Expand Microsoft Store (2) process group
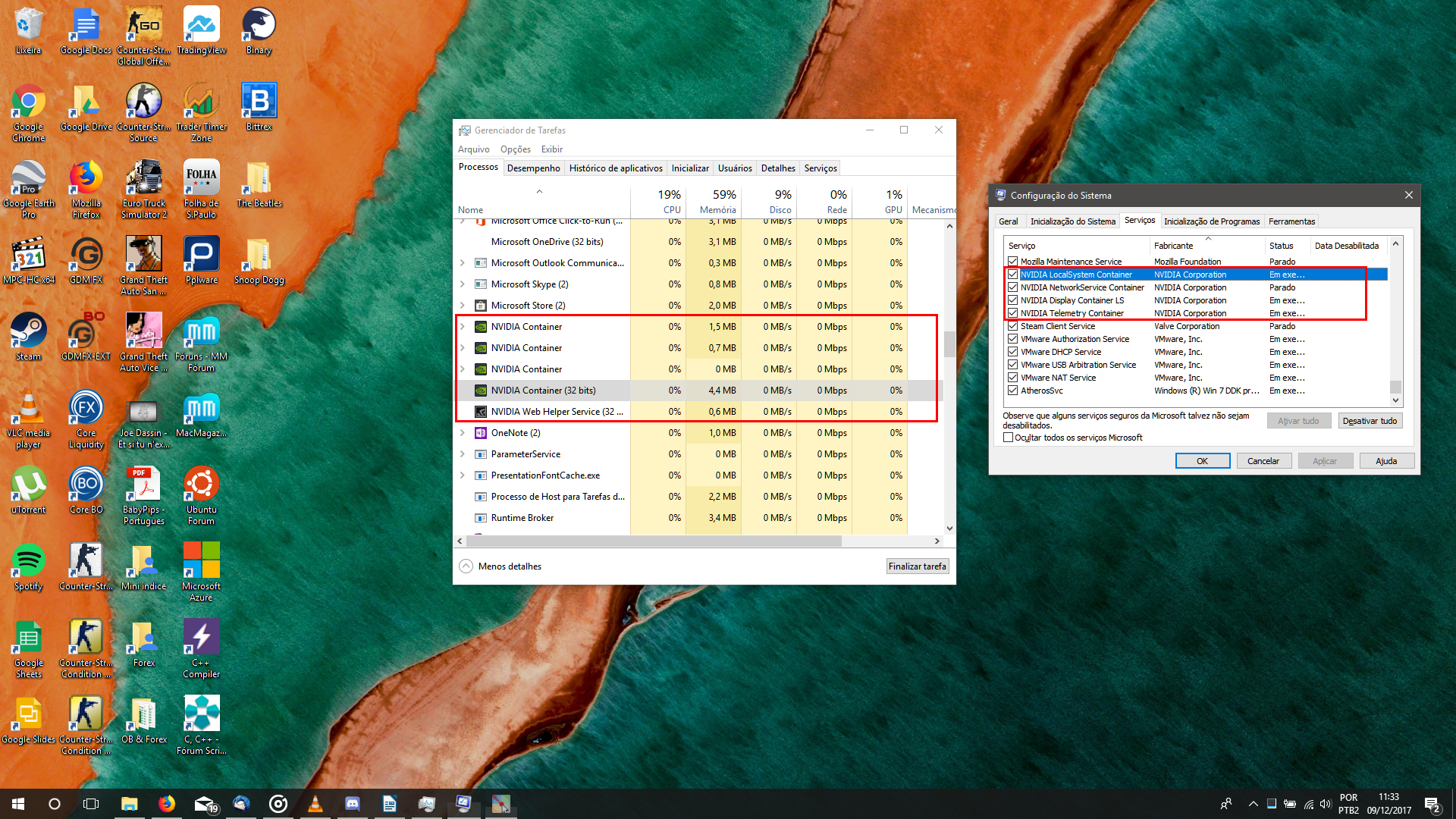Viewport: 1456px width, 819px height. coord(463,306)
